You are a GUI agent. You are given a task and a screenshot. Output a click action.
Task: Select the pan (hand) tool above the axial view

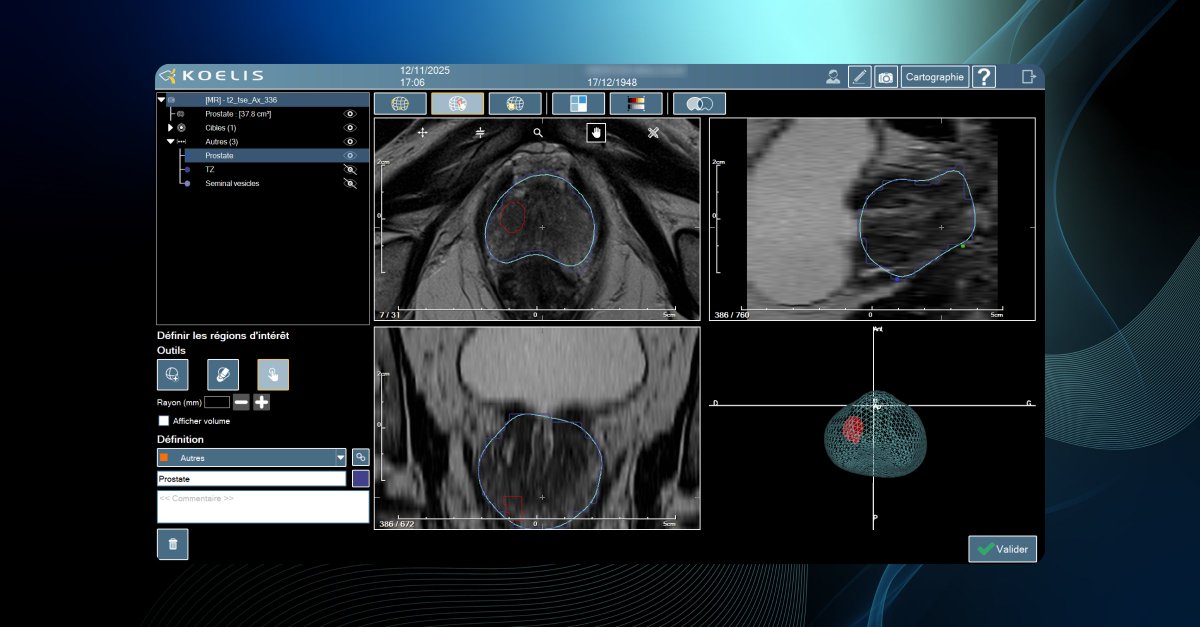click(595, 131)
